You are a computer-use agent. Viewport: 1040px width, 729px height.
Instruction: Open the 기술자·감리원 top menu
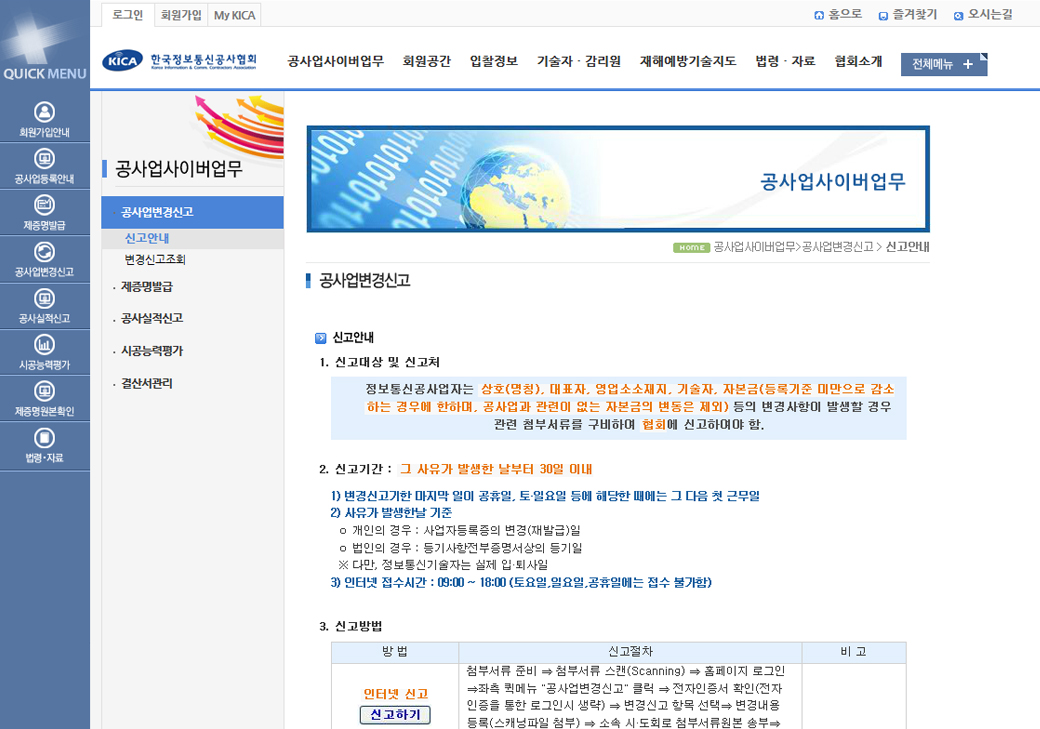coord(578,61)
